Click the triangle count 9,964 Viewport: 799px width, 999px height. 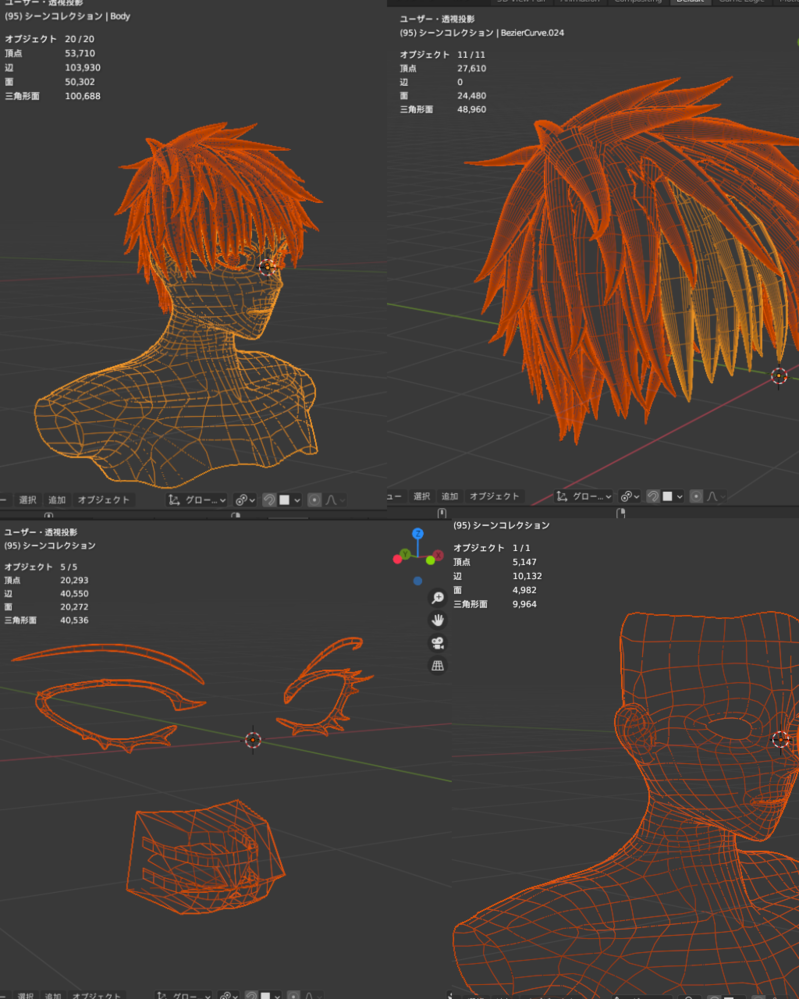pos(524,604)
